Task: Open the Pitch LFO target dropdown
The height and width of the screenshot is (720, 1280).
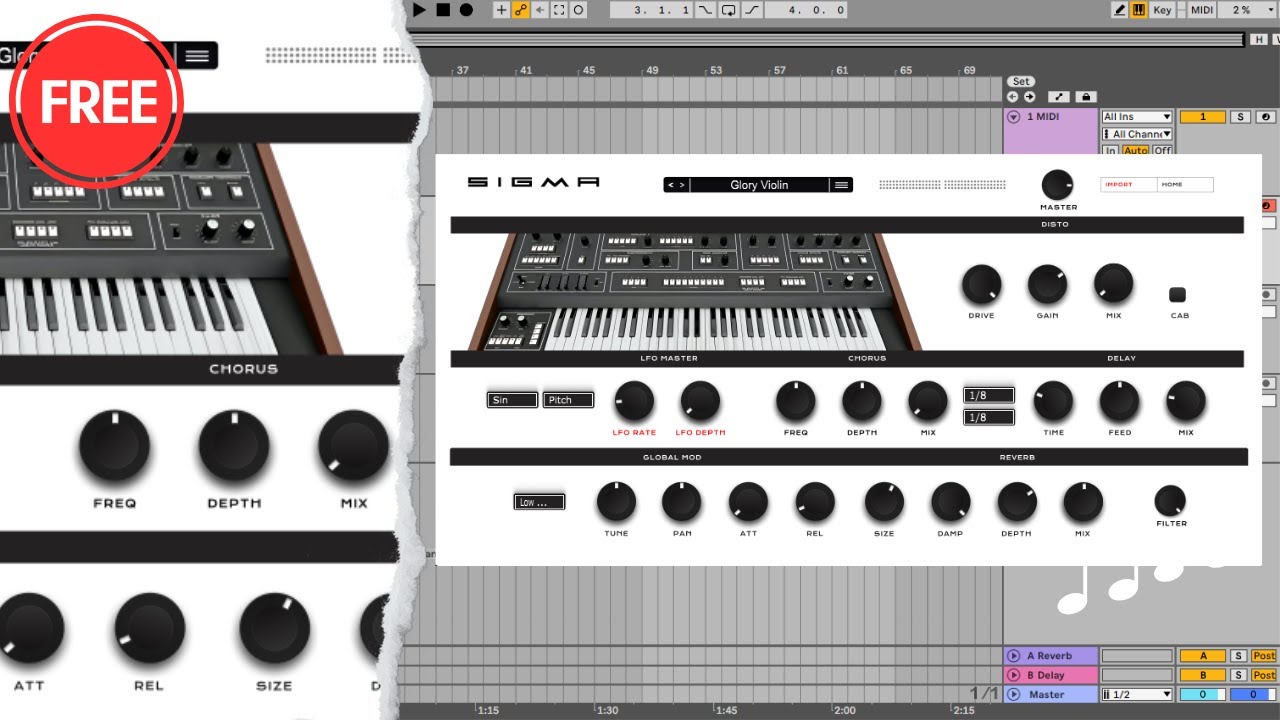Action: tap(568, 400)
